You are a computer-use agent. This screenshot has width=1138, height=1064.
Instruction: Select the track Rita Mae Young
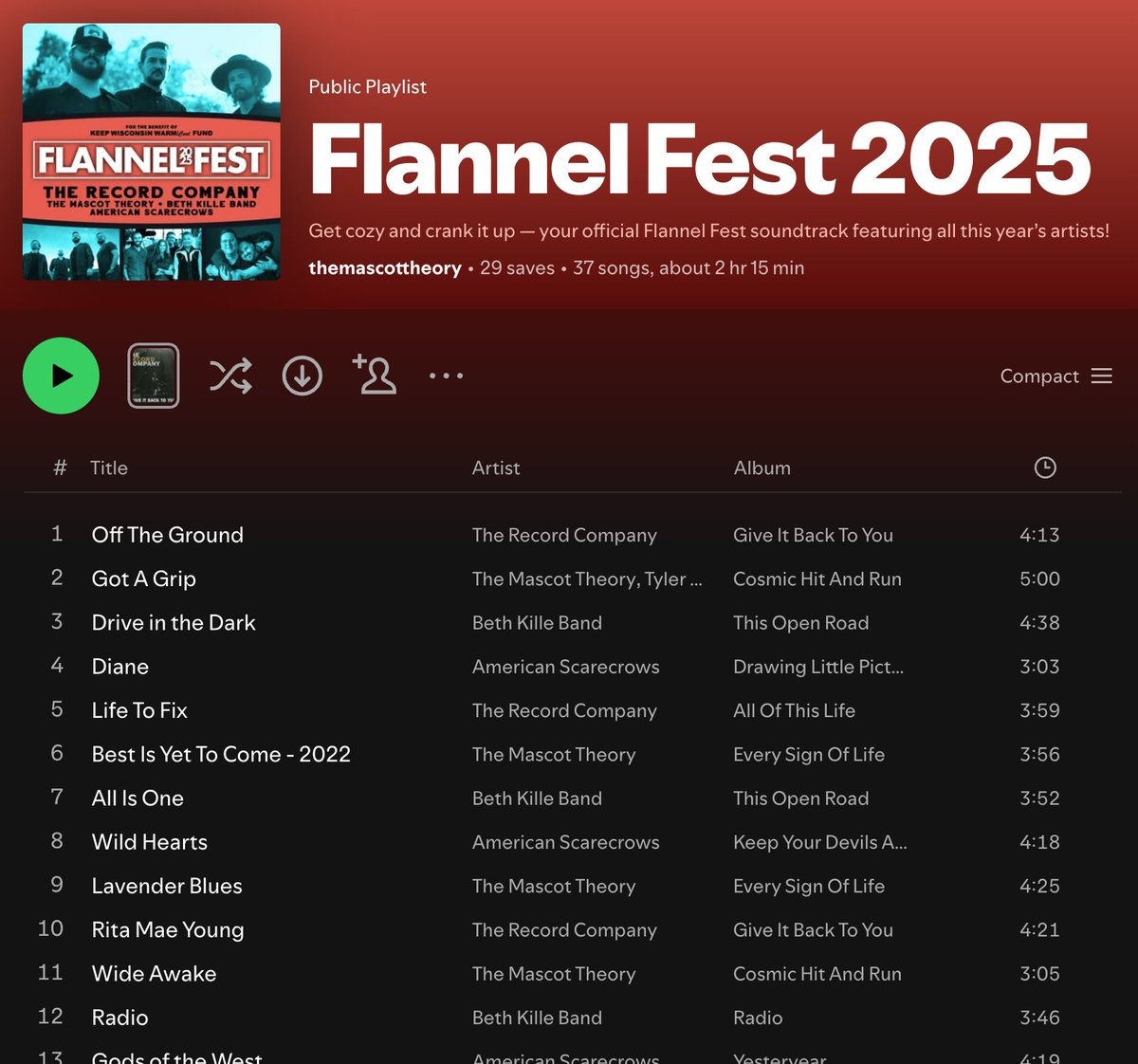click(168, 929)
